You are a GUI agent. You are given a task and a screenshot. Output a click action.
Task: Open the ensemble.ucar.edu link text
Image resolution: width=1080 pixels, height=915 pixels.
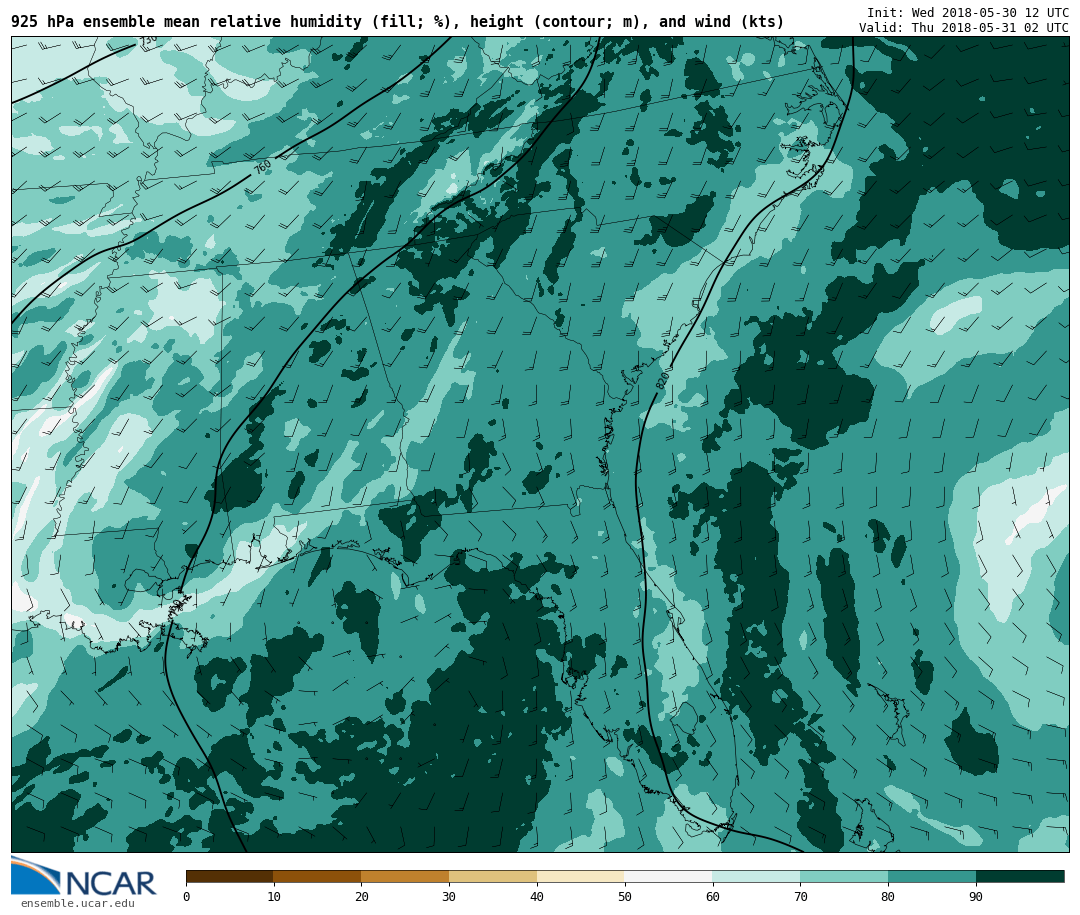coord(78,903)
